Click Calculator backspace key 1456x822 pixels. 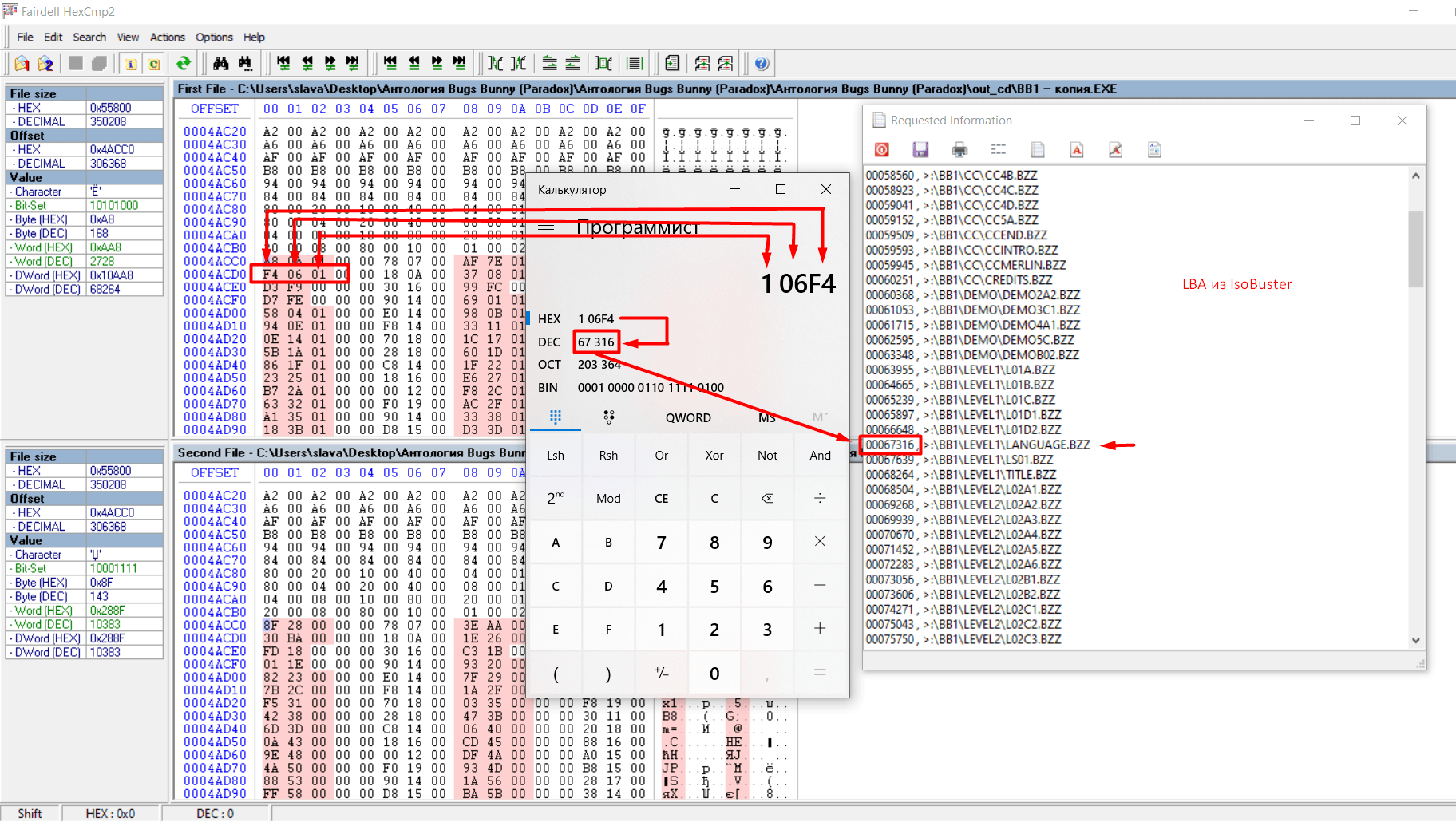767,498
